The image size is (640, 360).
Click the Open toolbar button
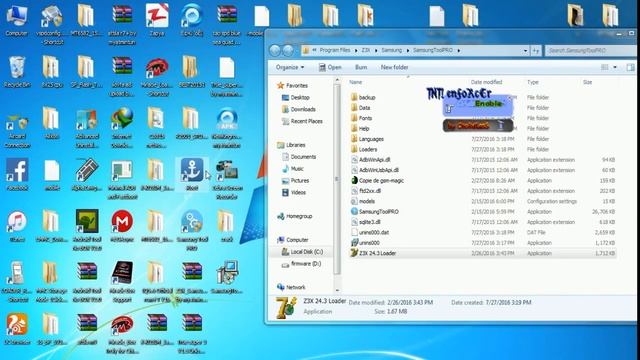pos(330,67)
